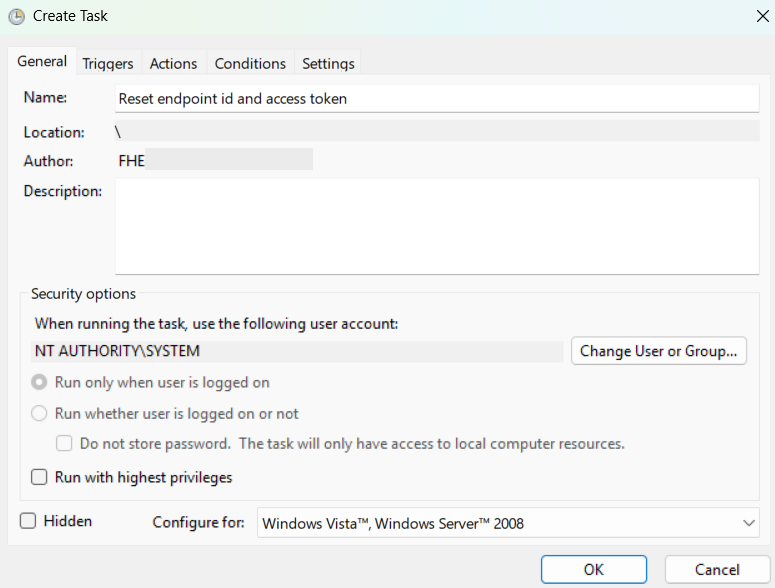The height and width of the screenshot is (588, 775).
Task: Click the Configure for dropdown arrow
Action: 749,523
